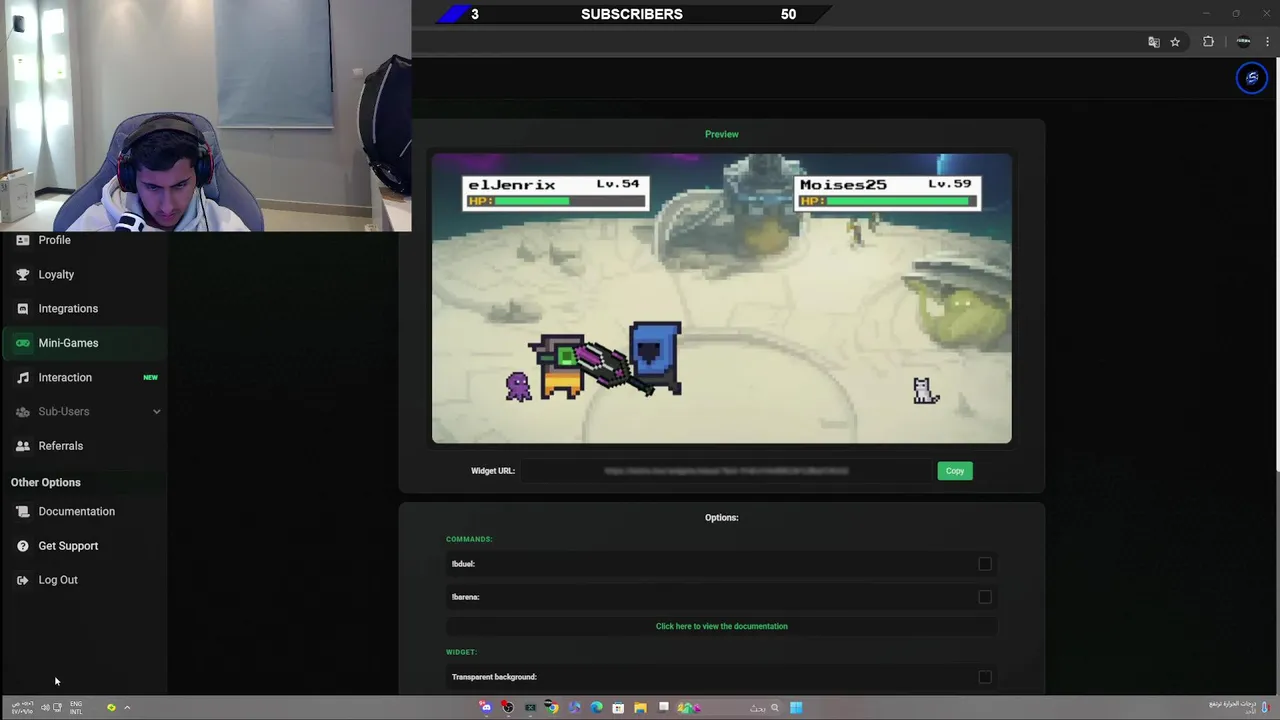Open the Chrome three-dot menu
Viewport: 1280px width, 720px height.
coord(1267,42)
